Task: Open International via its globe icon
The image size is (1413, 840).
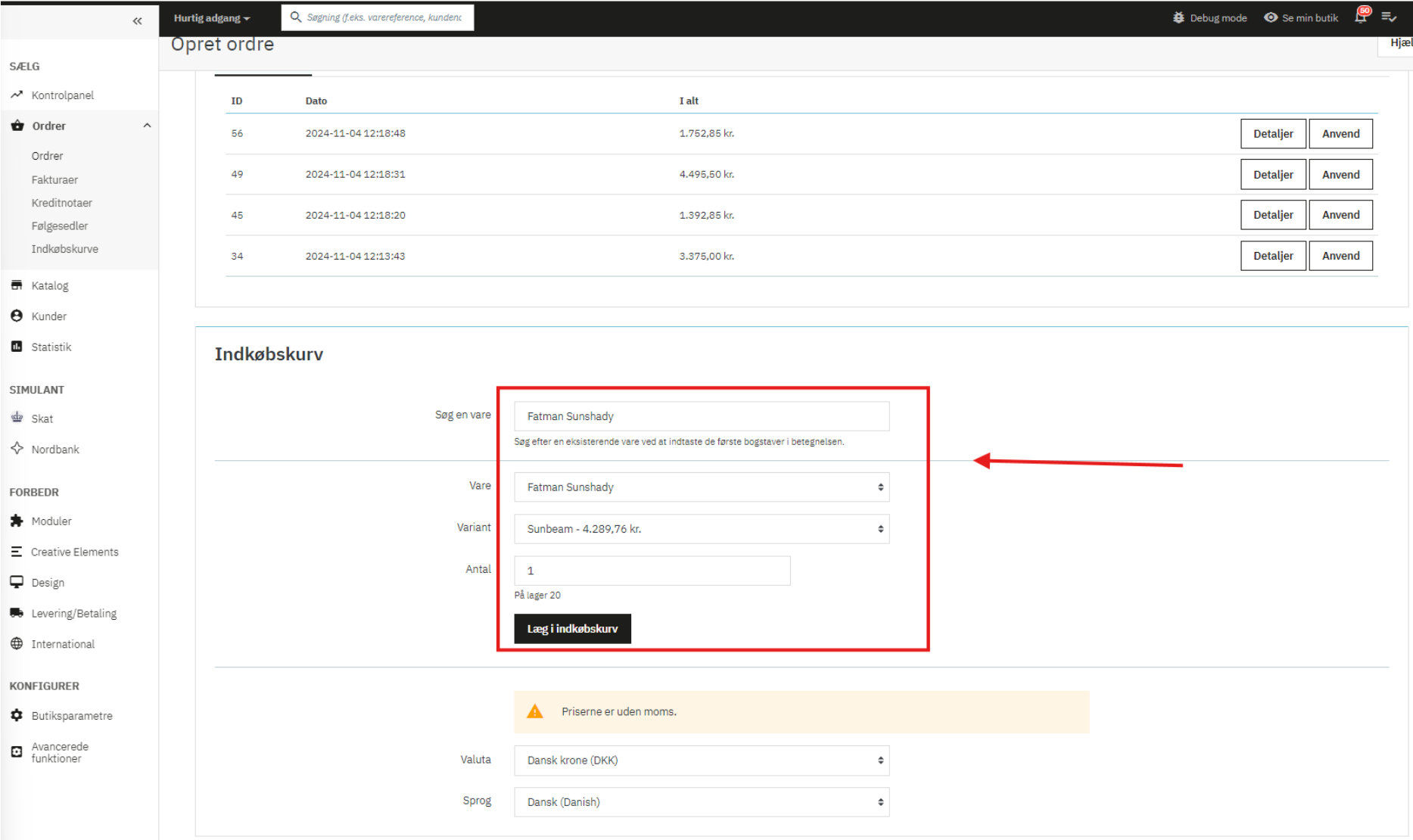Action: [17, 643]
